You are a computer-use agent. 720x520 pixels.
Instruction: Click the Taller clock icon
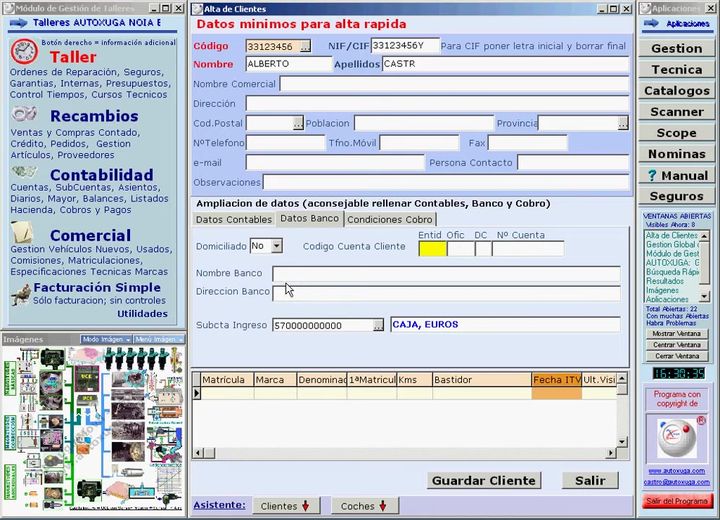(x=24, y=51)
